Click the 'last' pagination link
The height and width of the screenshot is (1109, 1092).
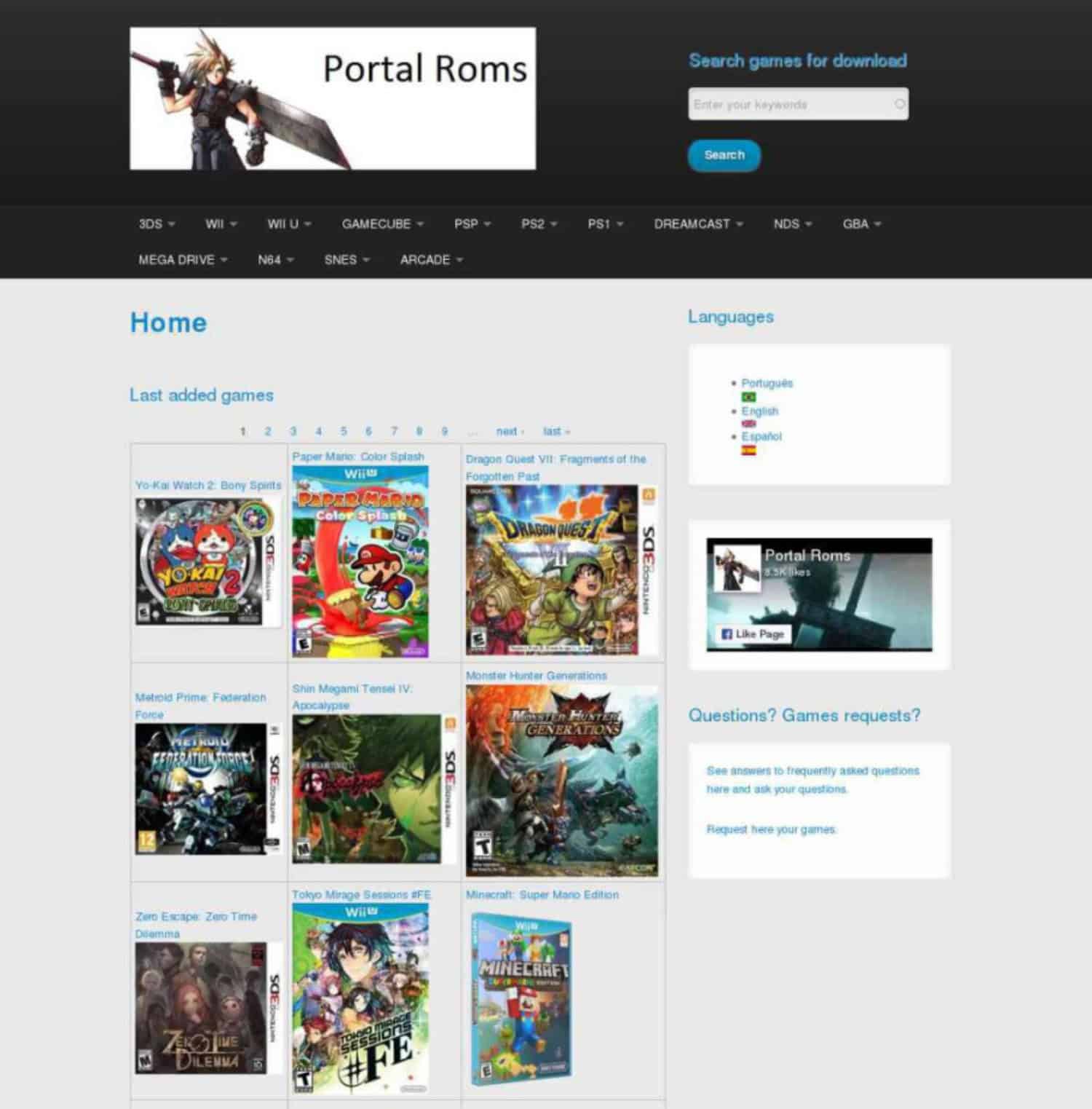coord(557,431)
